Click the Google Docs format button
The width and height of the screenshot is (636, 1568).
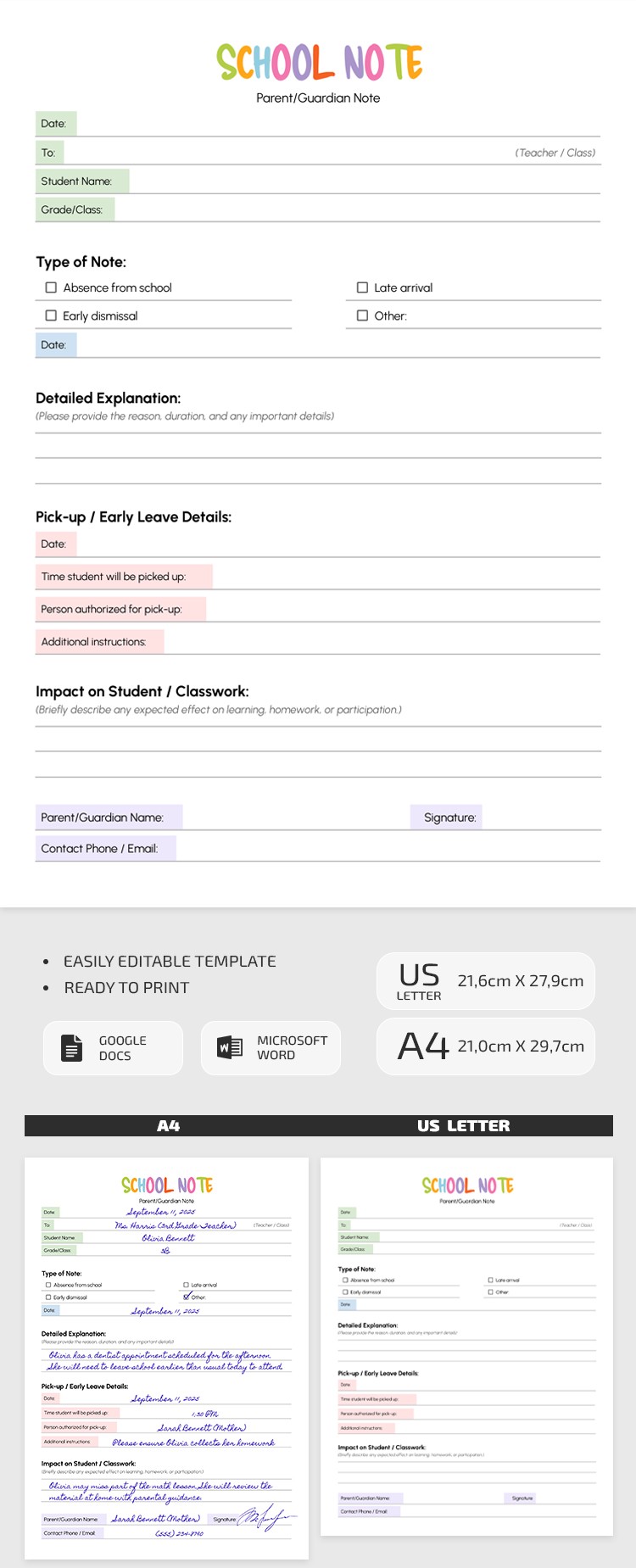113,1048
